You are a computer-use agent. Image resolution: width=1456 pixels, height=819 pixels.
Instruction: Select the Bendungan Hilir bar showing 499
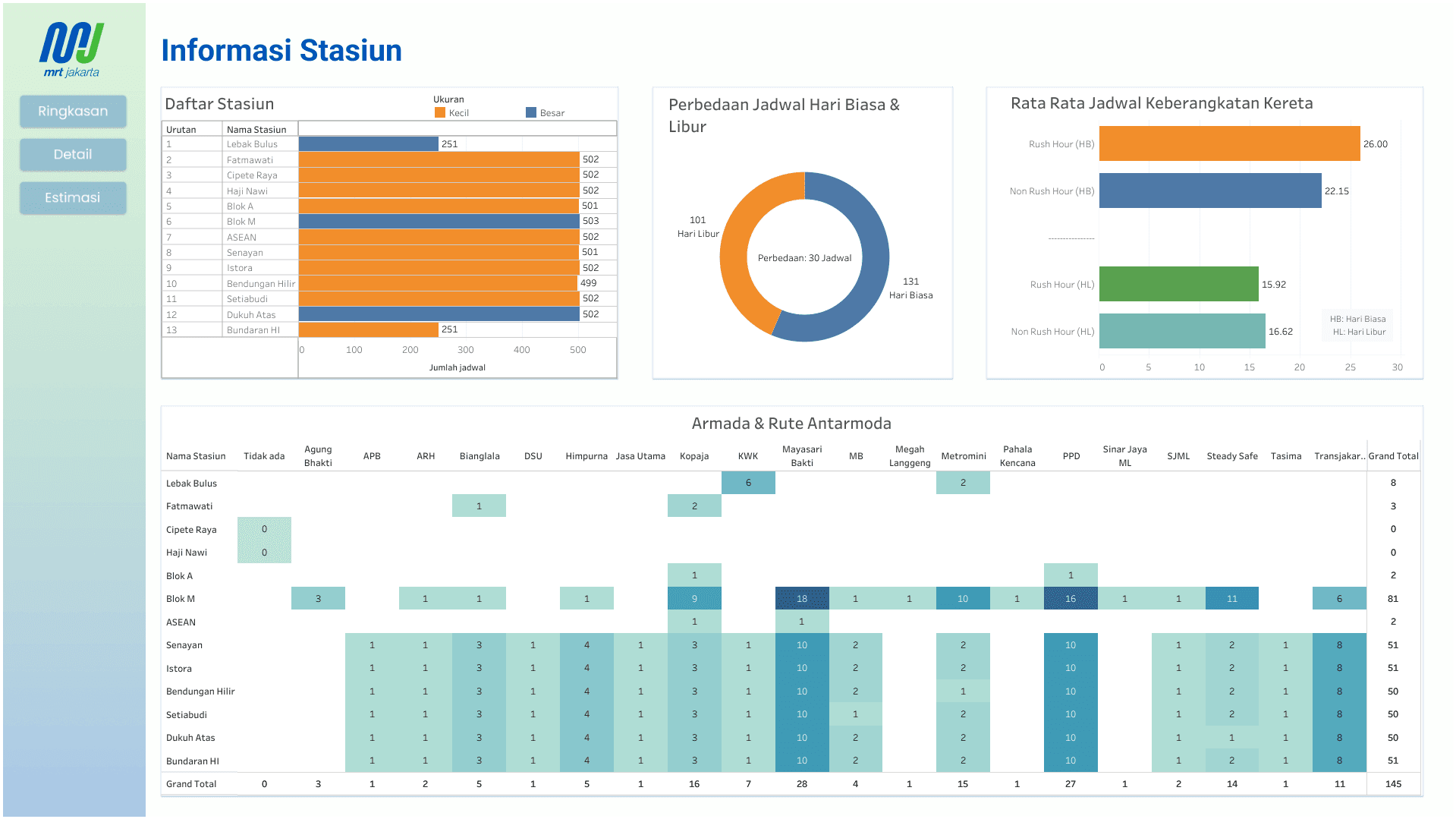[x=438, y=283]
